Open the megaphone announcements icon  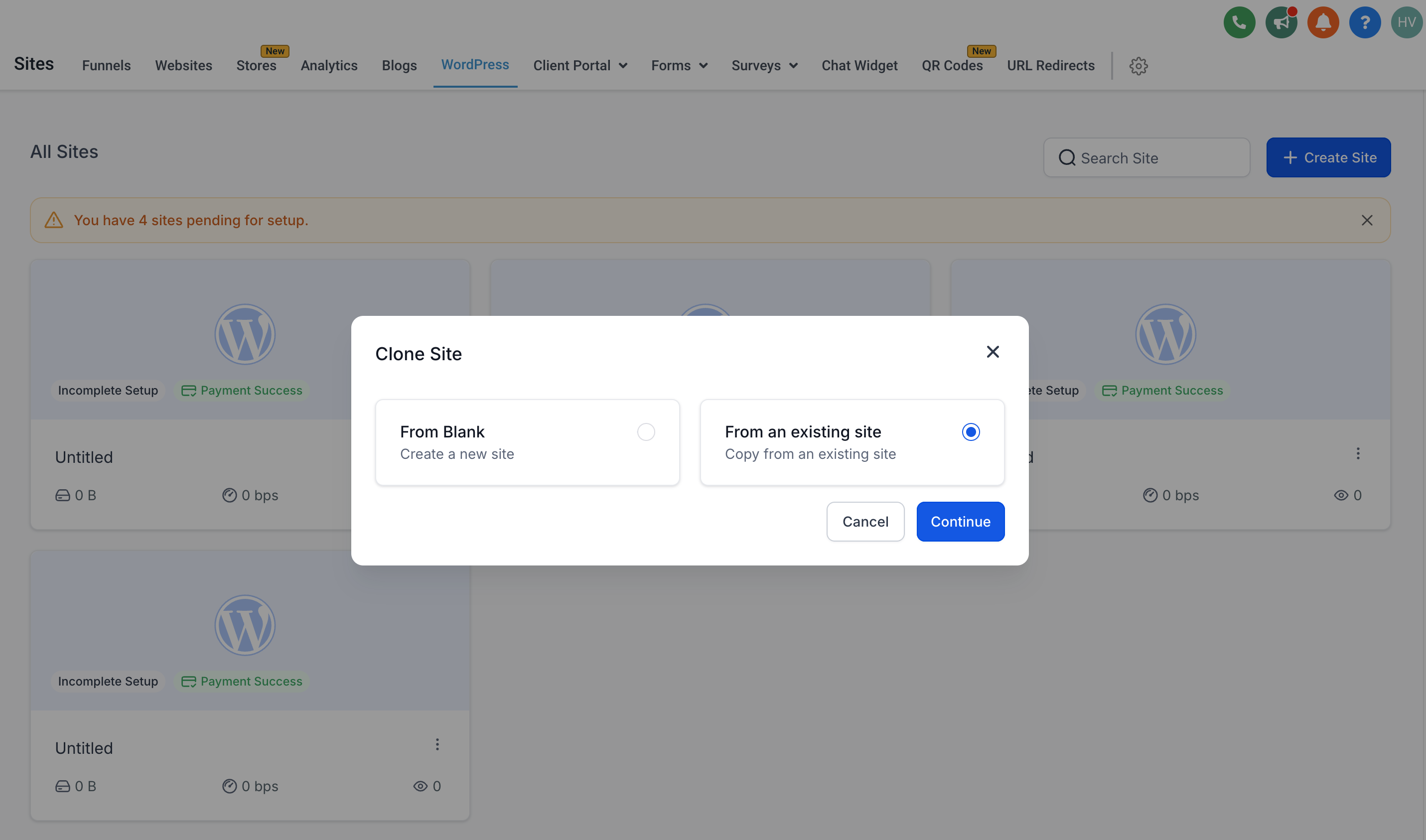tap(1281, 22)
